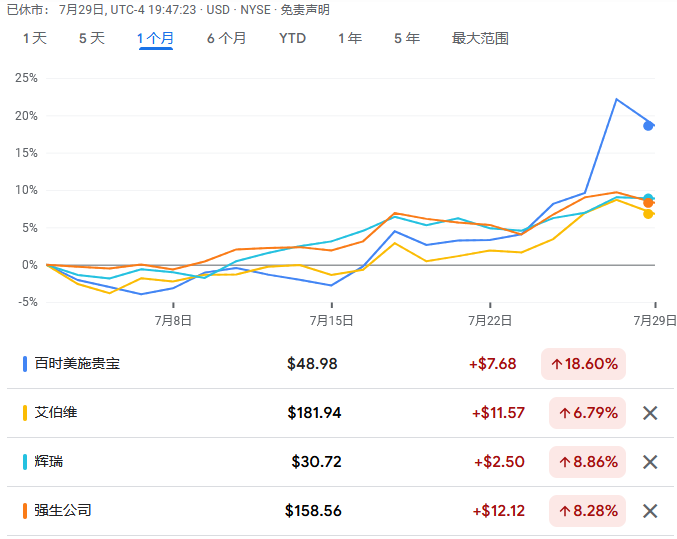Screen dimensions: 677x539
Task: Show the 最大范围 chart range
Action: point(480,38)
